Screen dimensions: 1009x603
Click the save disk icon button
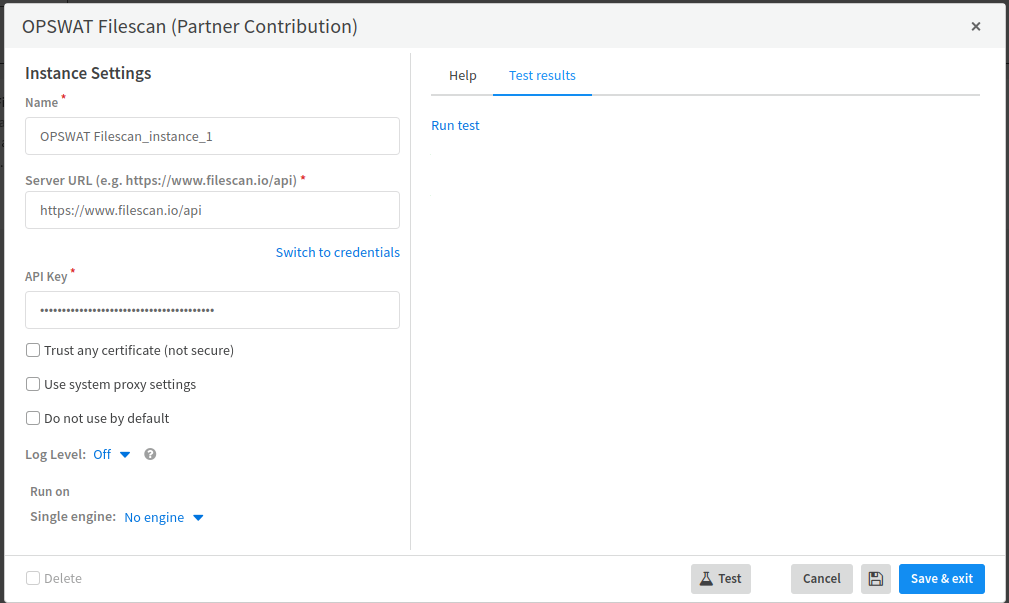pos(875,579)
